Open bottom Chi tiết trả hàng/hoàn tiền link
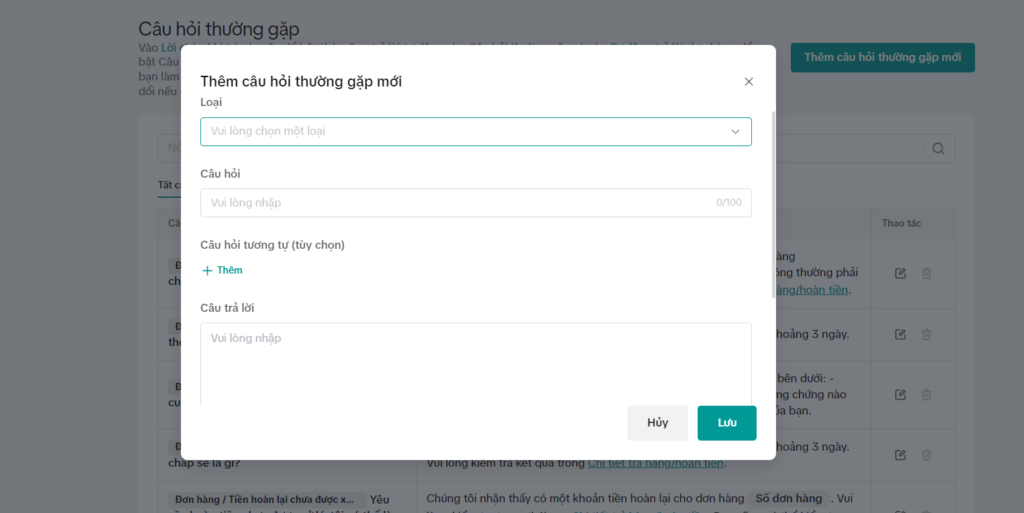The height and width of the screenshot is (513, 1024). pyautogui.click(x=656, y=463)
